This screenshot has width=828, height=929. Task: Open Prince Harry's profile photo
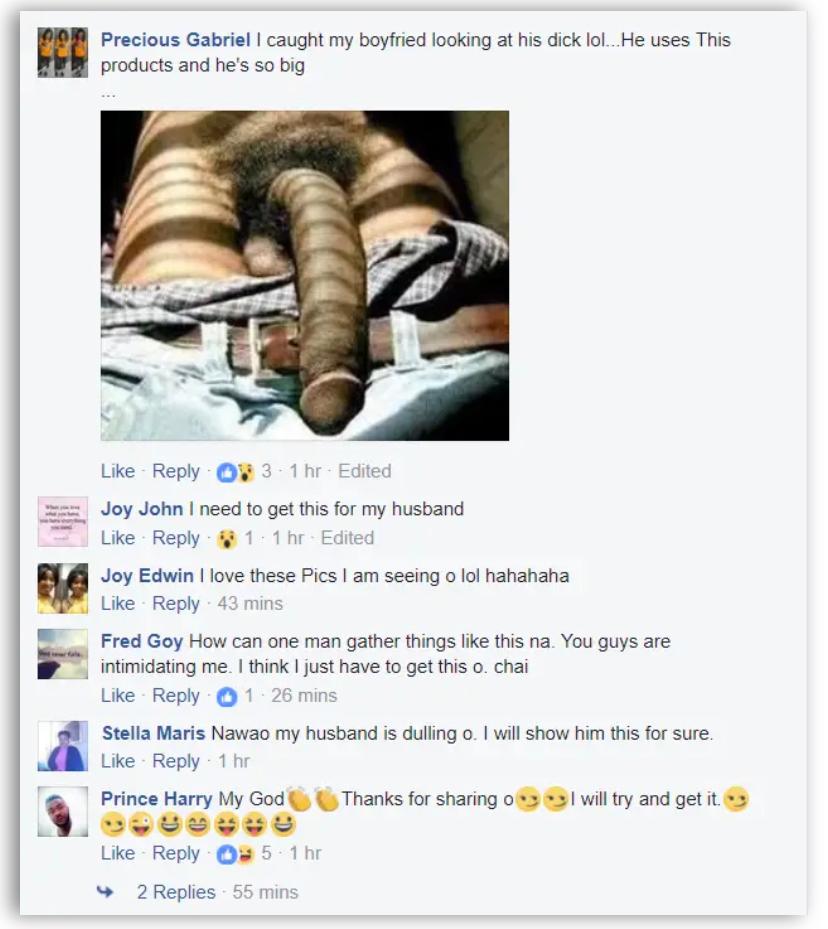(x=63, y=811)
